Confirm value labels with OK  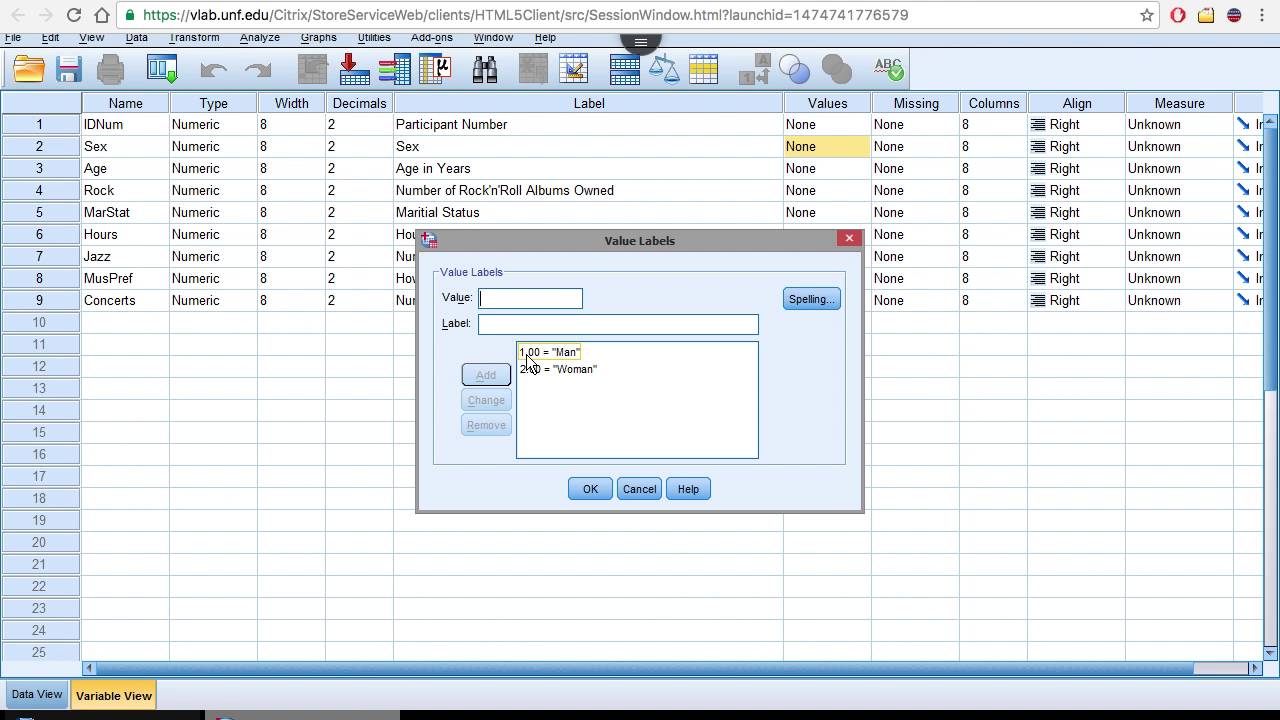(x=590, y=489)
